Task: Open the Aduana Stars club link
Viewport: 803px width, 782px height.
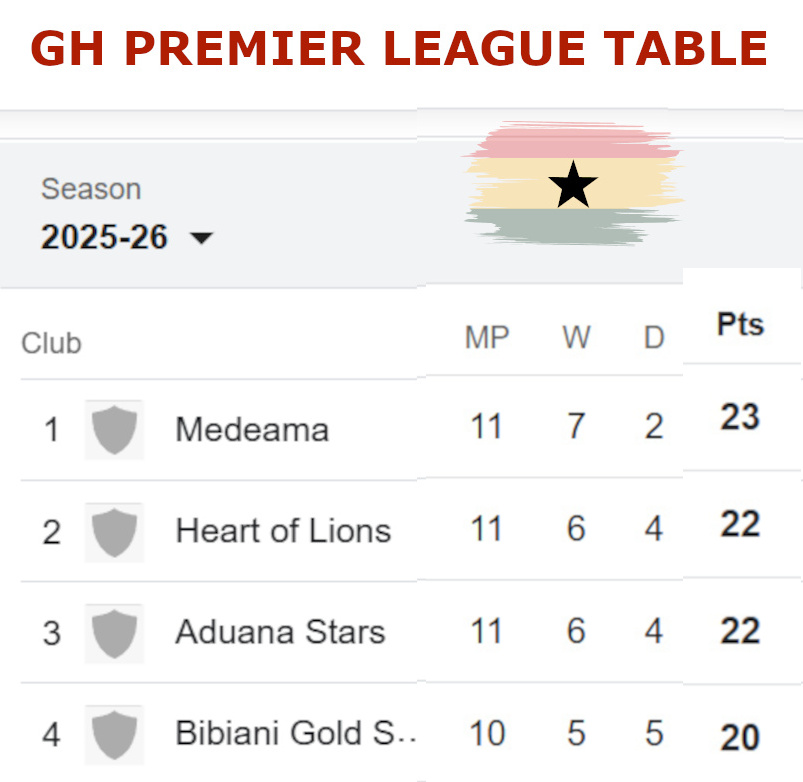Action: pos(280,632)
